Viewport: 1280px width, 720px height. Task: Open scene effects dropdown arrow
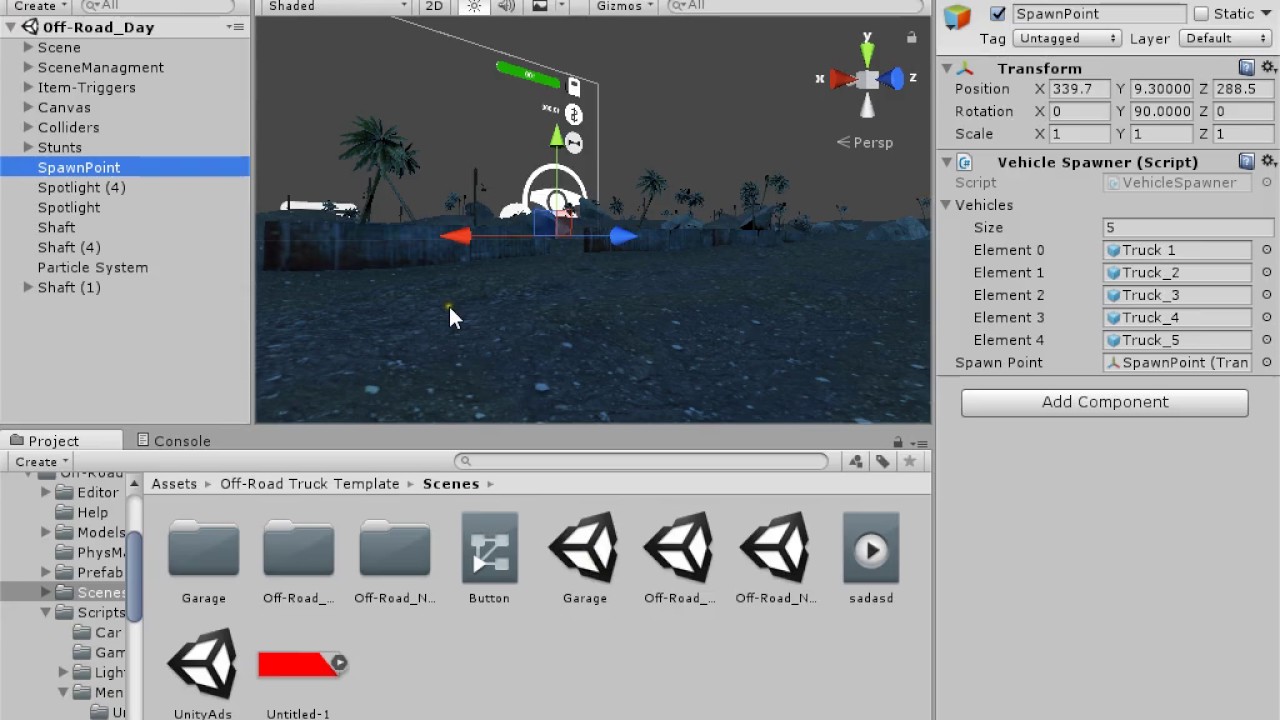[x=562, y=6]
